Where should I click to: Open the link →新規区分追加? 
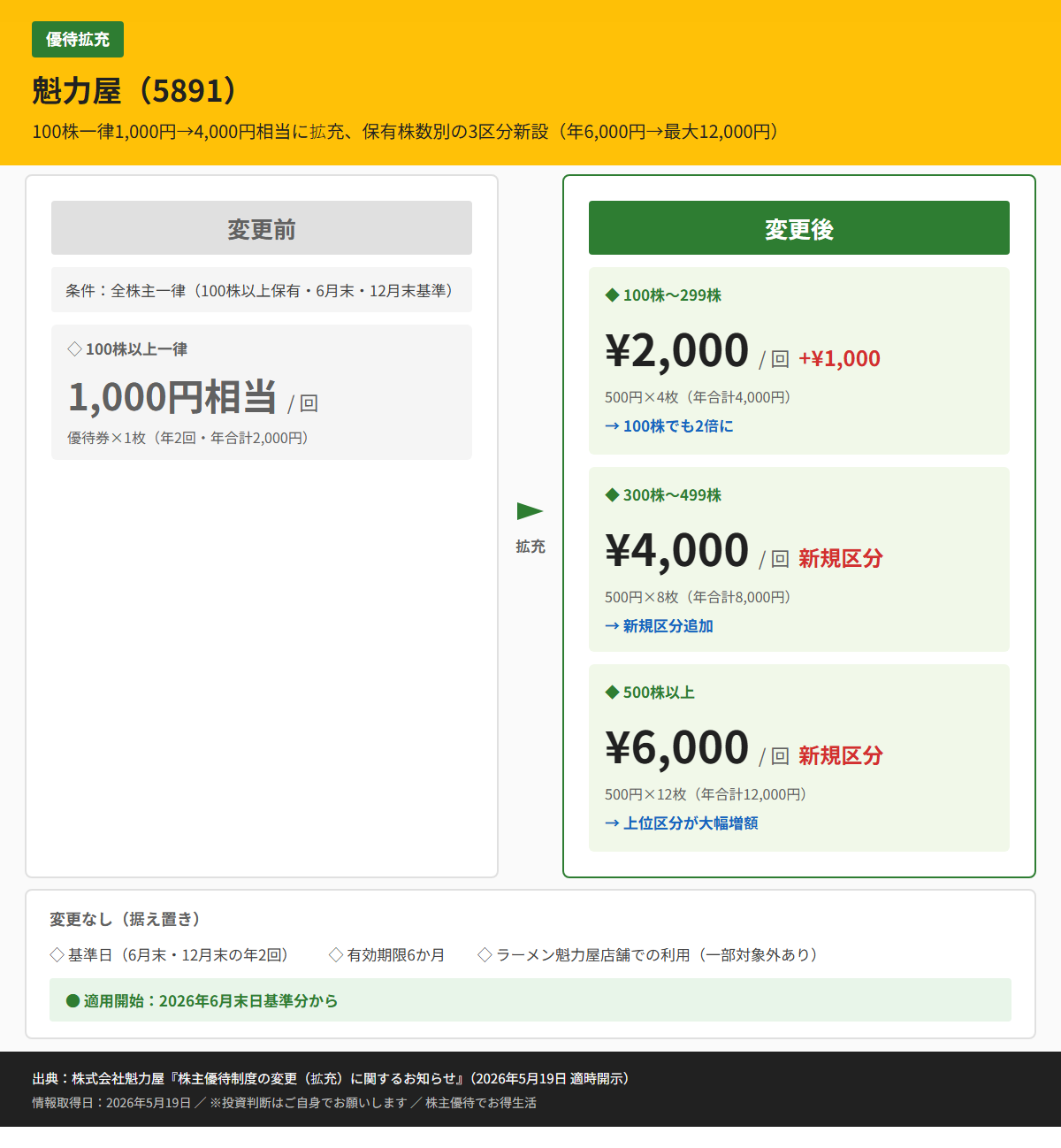660,626
